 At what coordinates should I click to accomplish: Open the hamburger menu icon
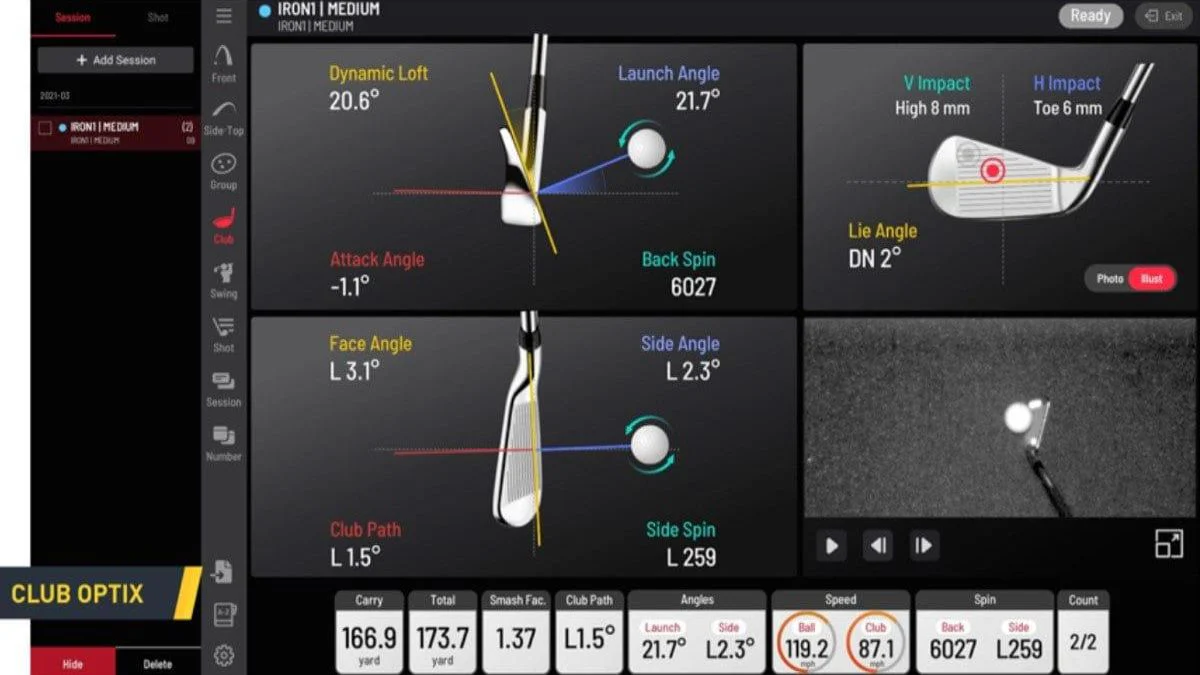[224, 15]
